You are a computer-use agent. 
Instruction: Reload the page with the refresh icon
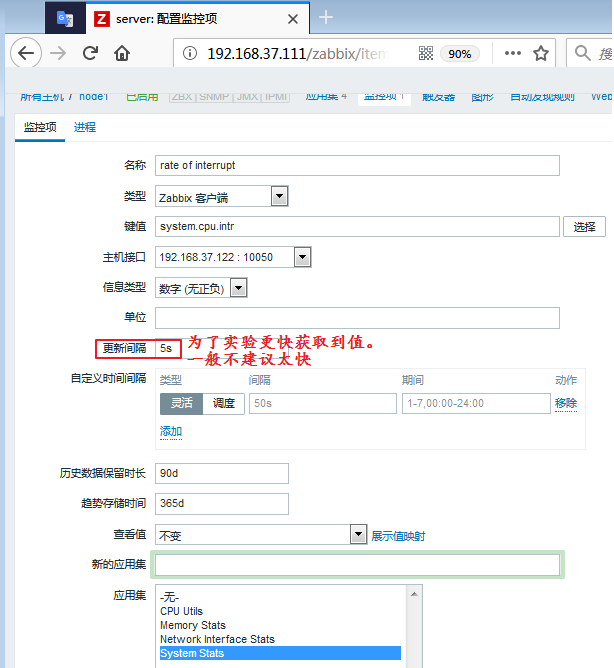pyautogui.click(x=90, y=54)
